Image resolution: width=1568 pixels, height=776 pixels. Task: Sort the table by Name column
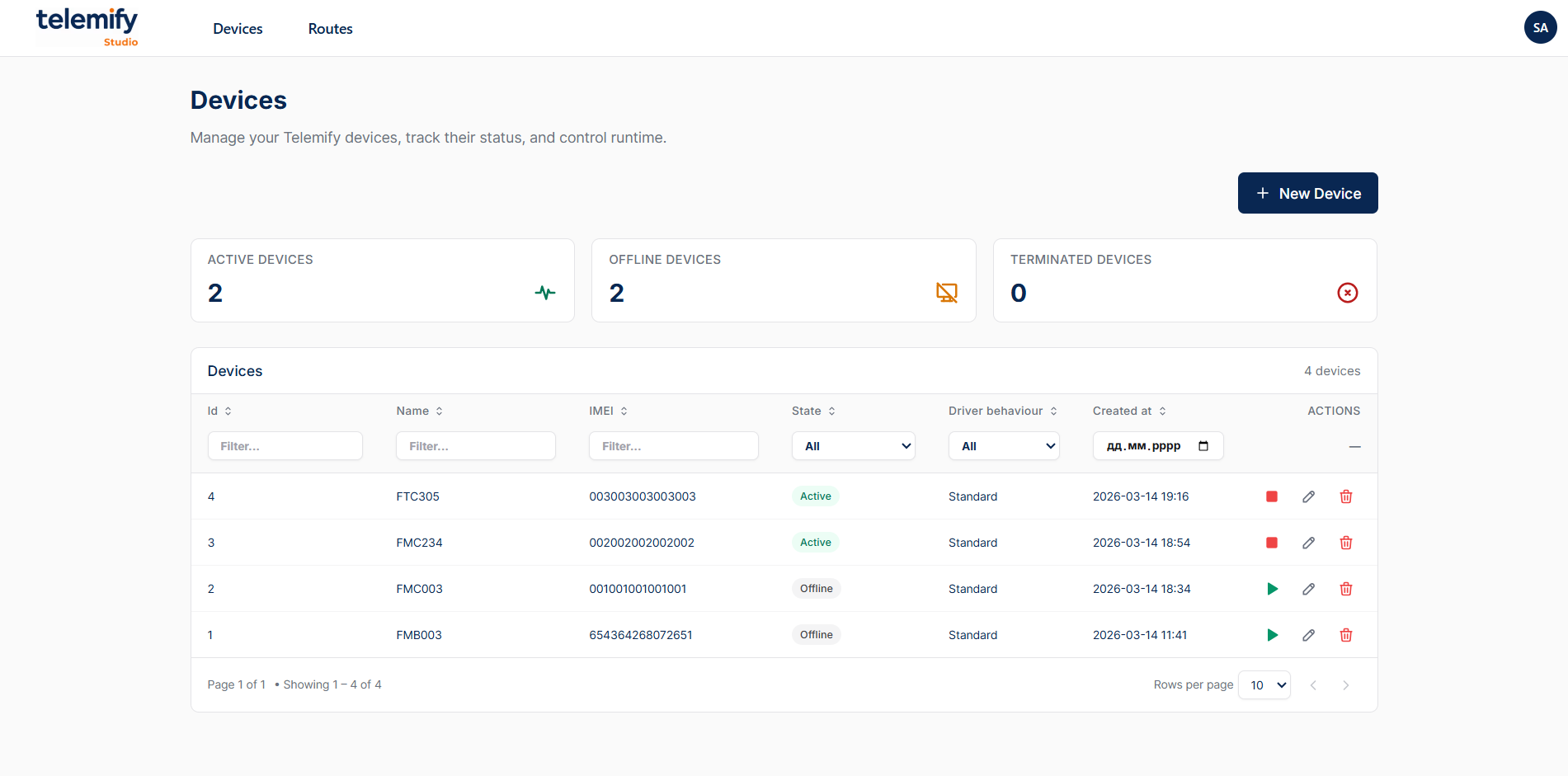coord(440,411)
